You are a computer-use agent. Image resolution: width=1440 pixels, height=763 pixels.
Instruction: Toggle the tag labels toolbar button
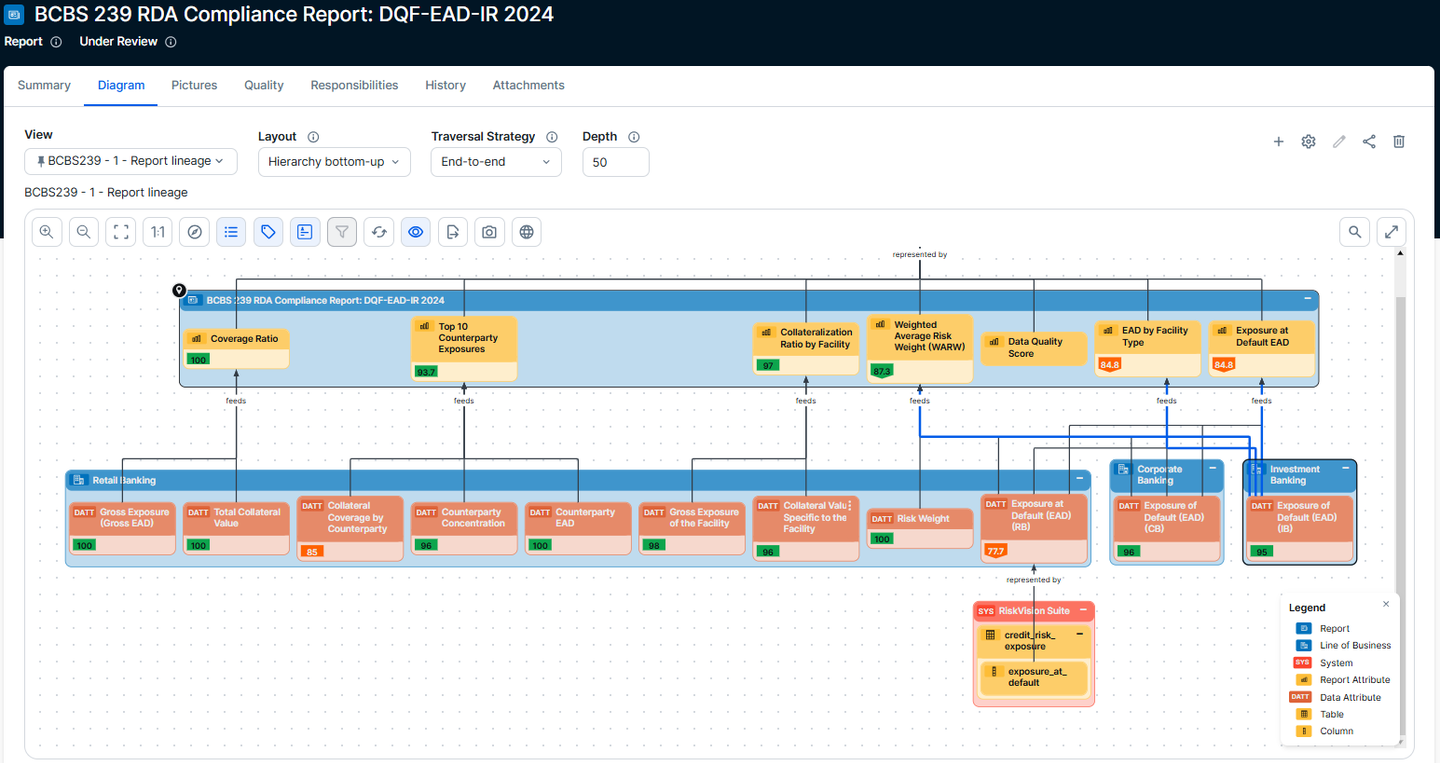(x=268, y=232)
